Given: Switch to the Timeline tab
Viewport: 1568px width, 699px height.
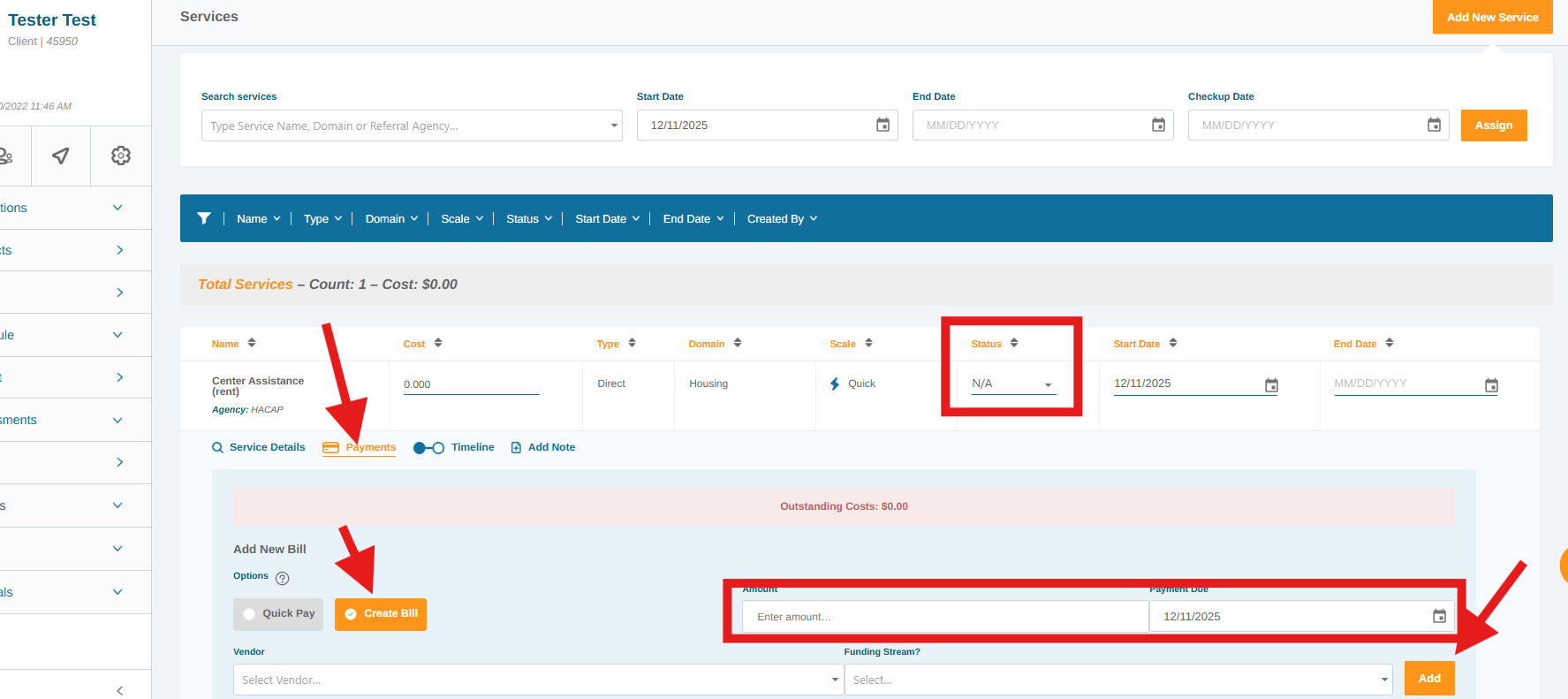Looking at the screenshot, I should point(454,448).
